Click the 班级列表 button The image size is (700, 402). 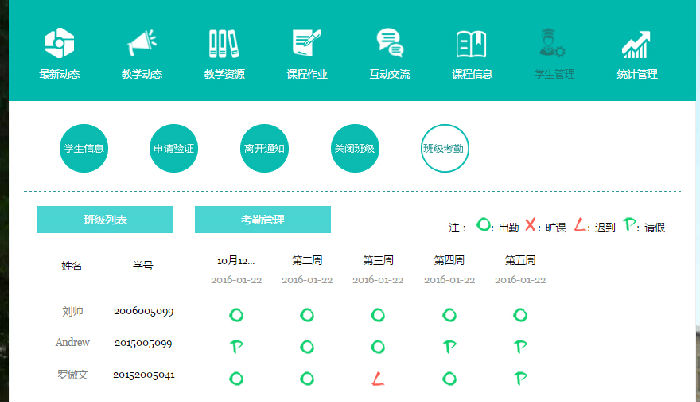tap(105, 219)
